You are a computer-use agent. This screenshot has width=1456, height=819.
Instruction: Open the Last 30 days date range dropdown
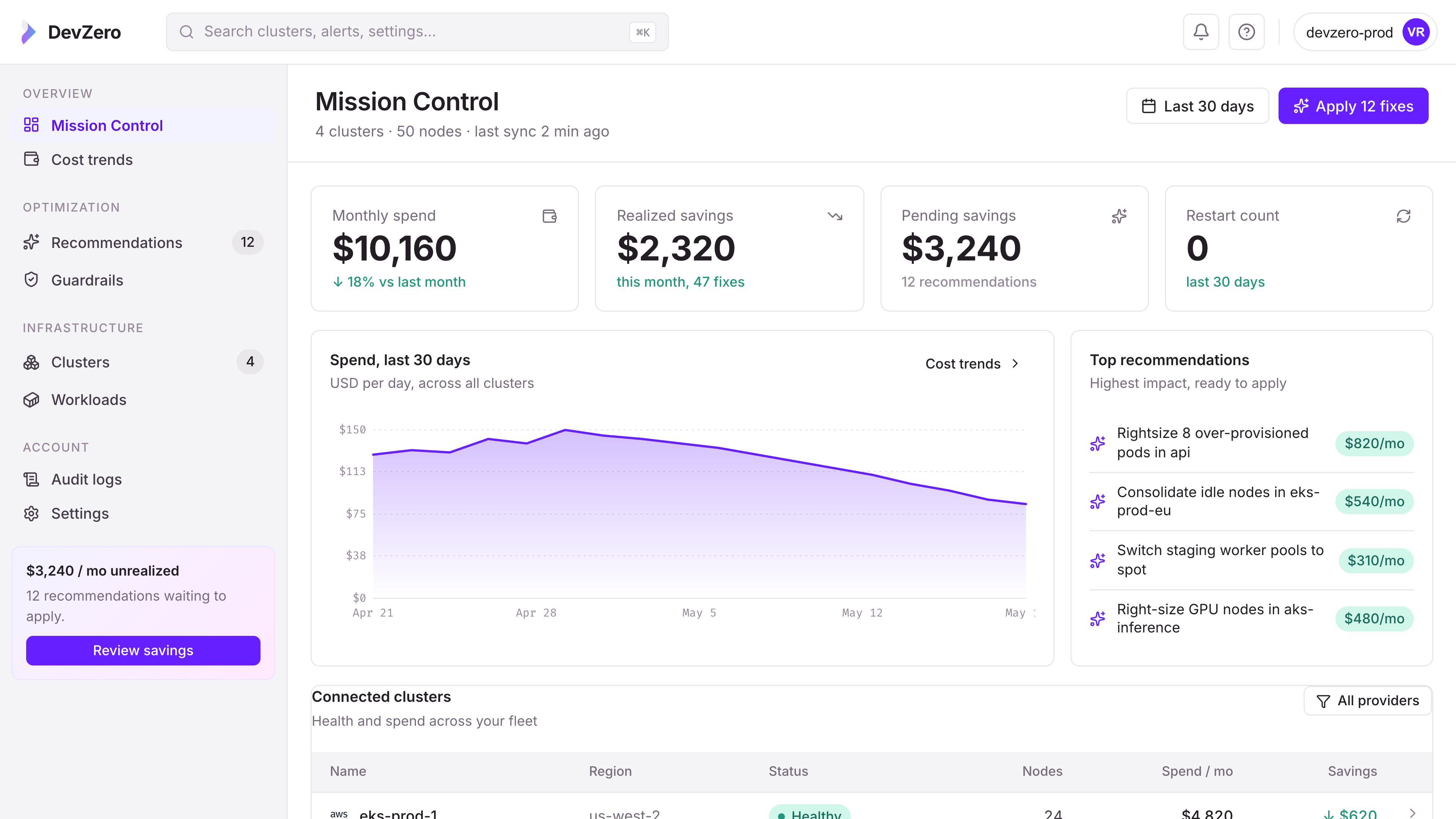coord(1198,106)
